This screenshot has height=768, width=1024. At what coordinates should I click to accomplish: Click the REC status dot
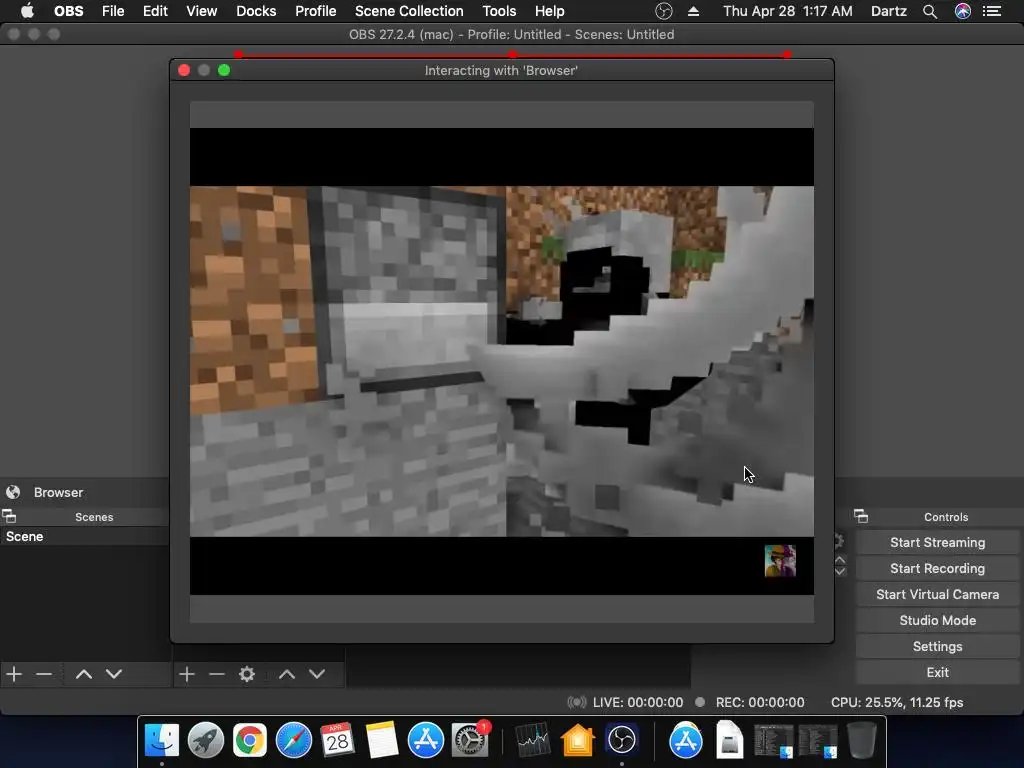pos(700,702)
